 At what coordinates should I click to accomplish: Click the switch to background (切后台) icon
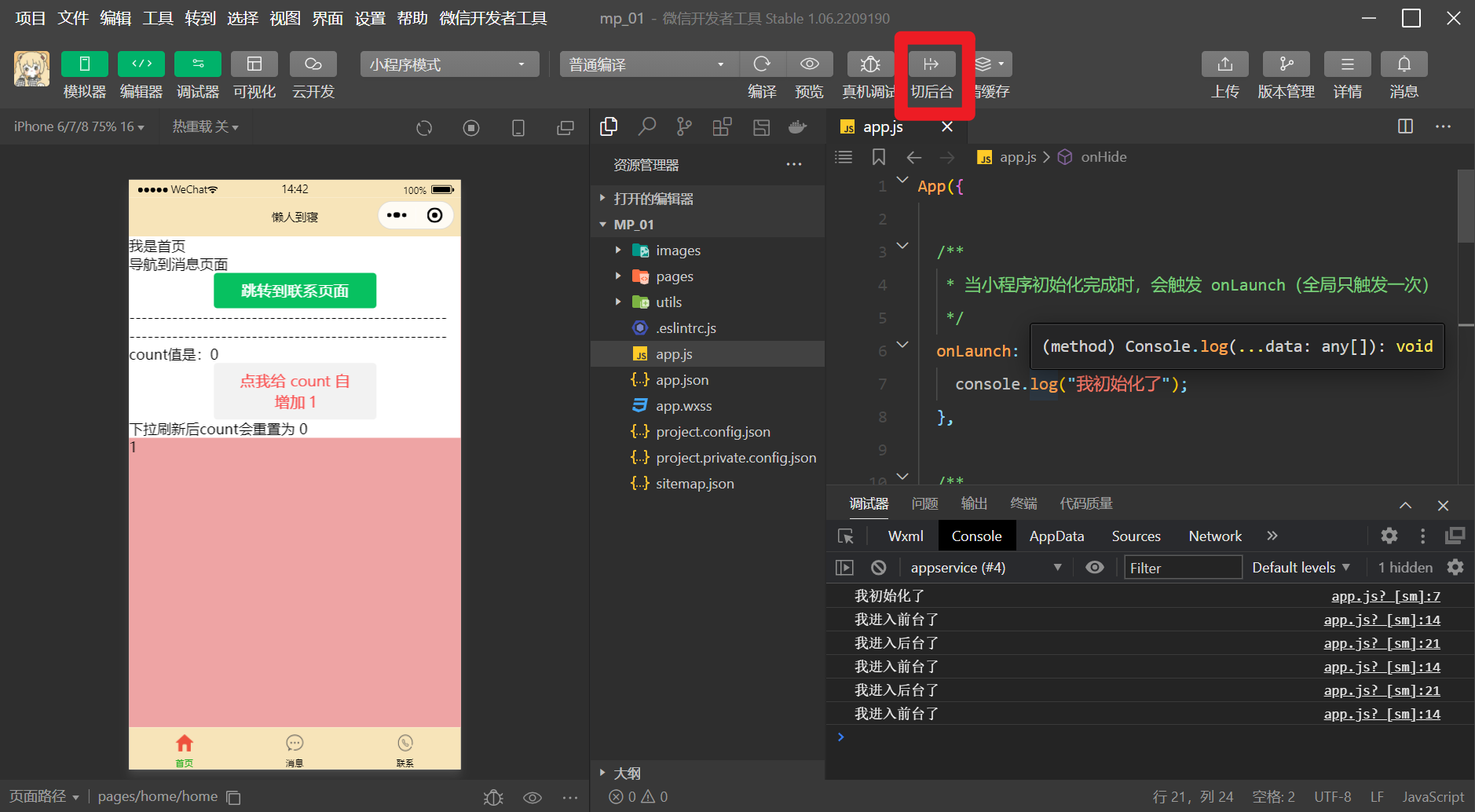tap(931, 64)
